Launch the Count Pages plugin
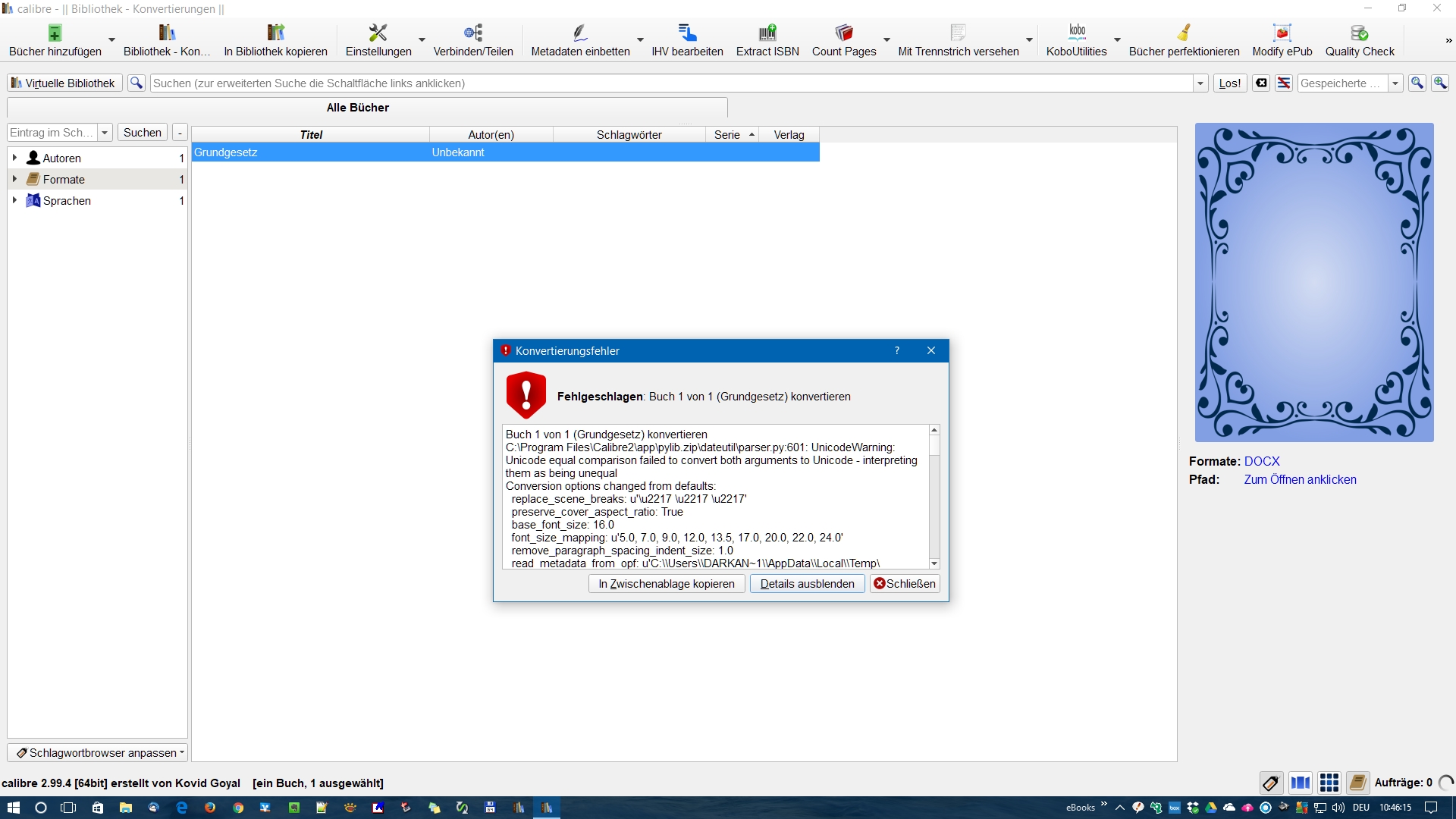The height and width of the screenshot is (819, 1456). click(x=843, y=33)
